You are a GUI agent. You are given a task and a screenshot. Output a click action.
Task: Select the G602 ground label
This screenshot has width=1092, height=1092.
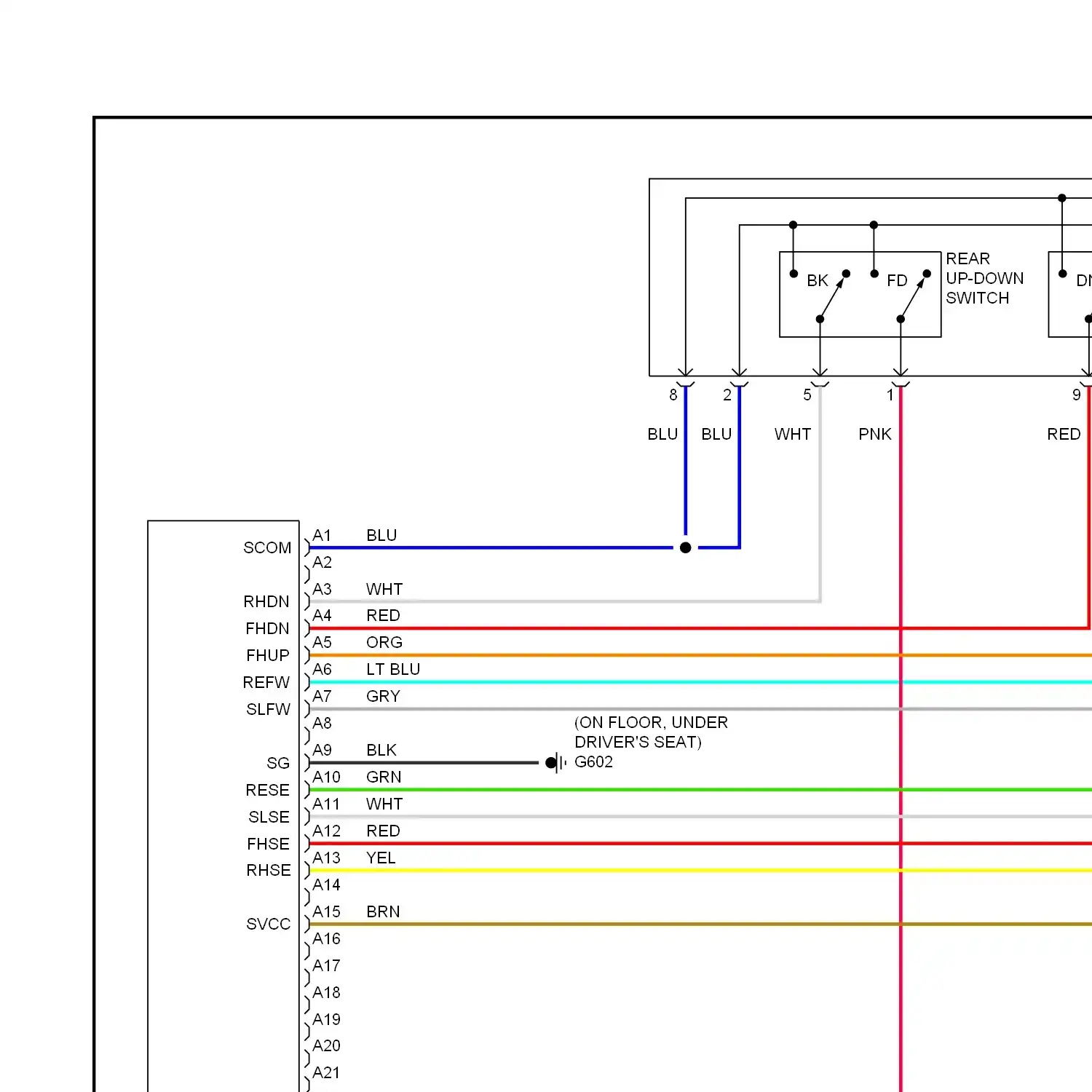593,761
